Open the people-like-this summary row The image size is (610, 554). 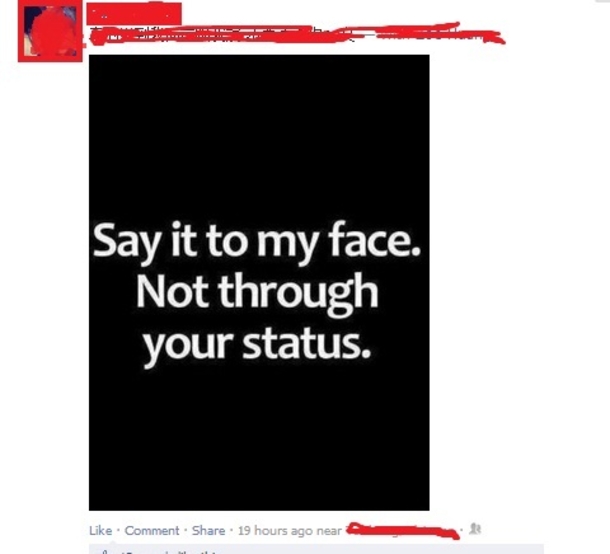[x=316, y=550]
